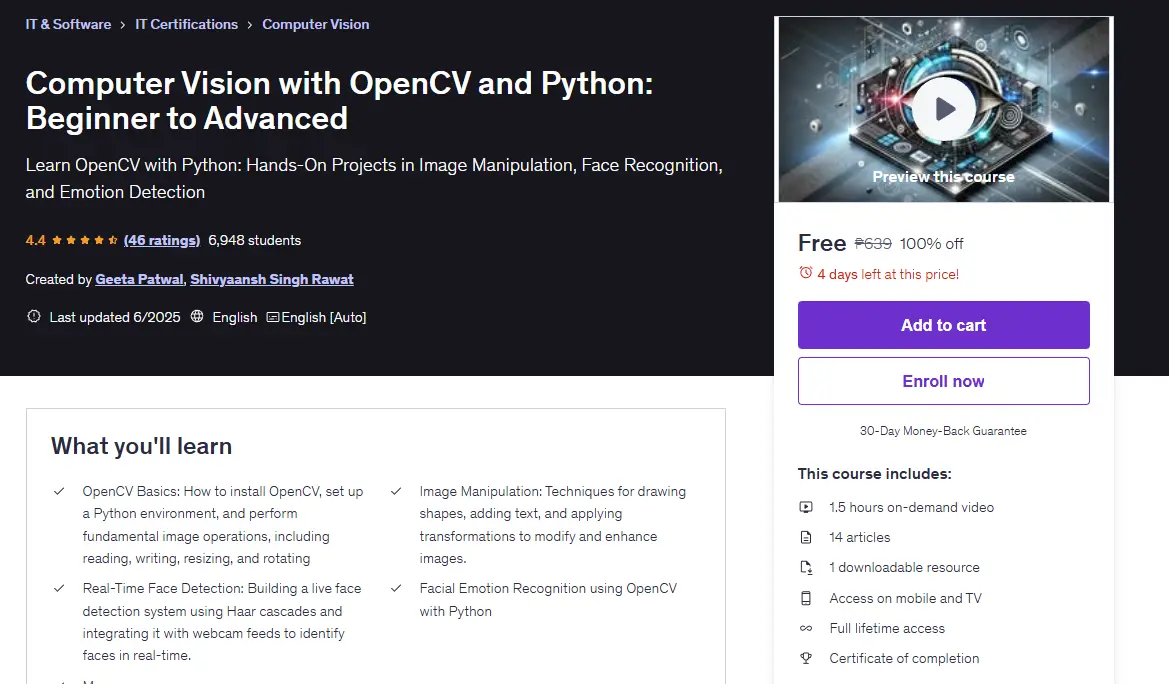Click the breadcrumb chevron after IT & Software
The height and width of the screenshot is (684, 1169).
[123, 25]
